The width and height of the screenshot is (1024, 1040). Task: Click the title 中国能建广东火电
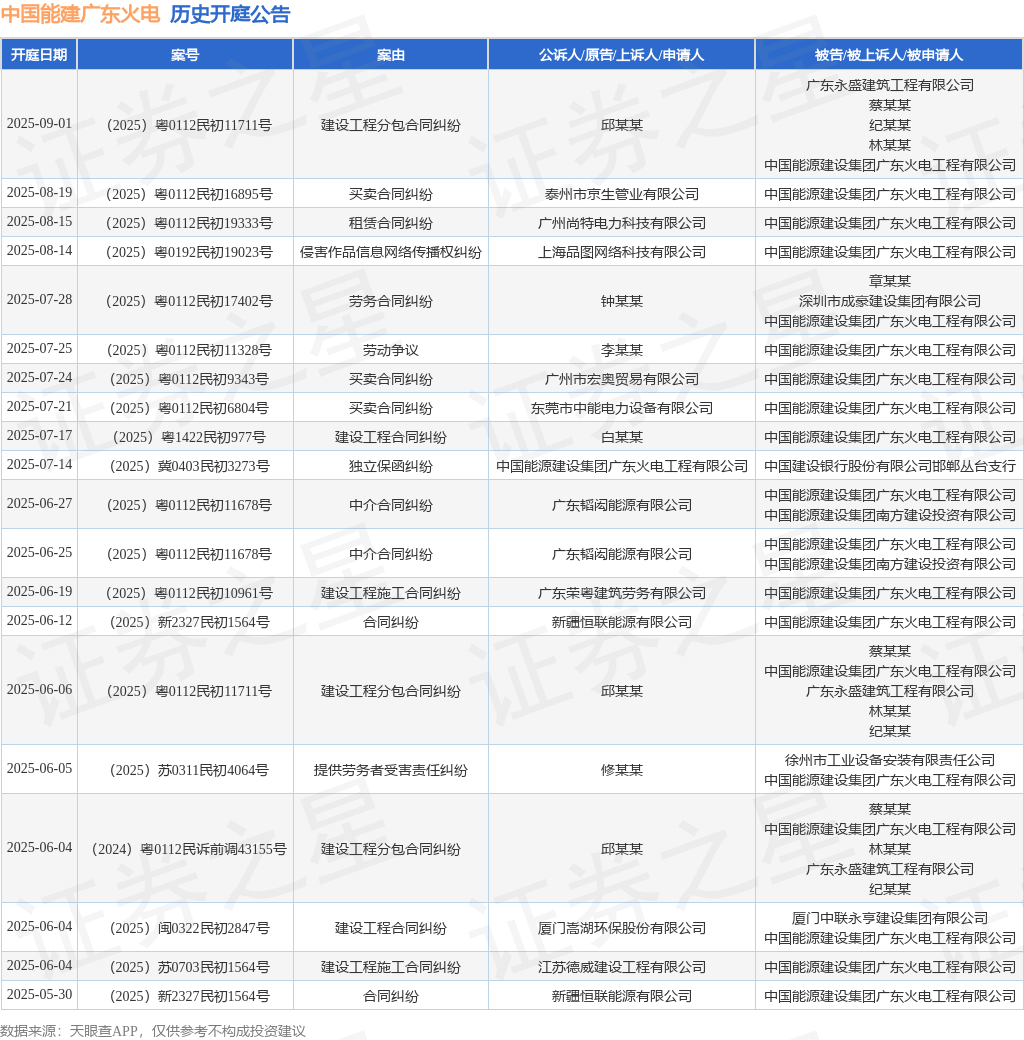pos(80,14)
